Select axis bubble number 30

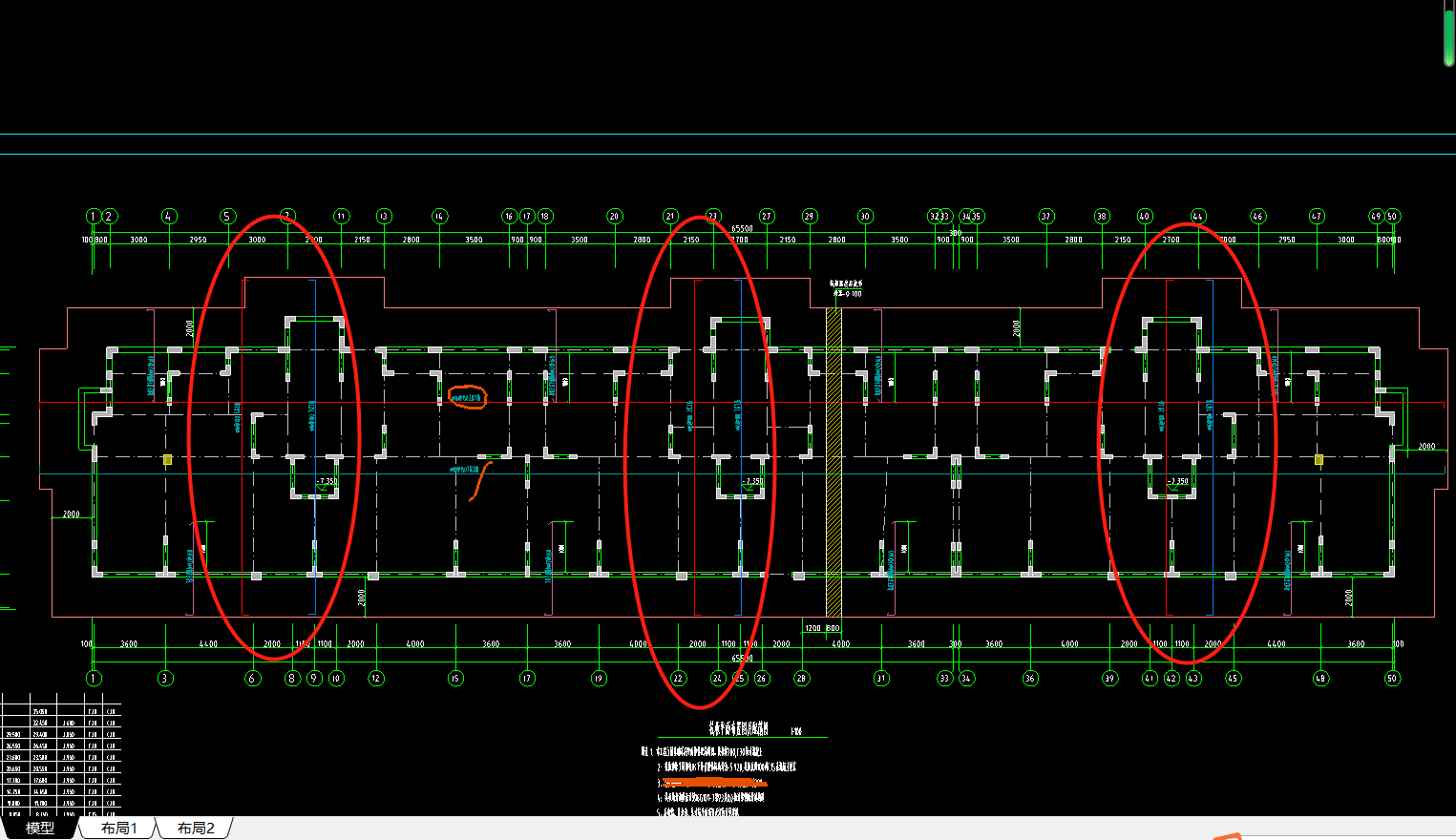point(865,217)
